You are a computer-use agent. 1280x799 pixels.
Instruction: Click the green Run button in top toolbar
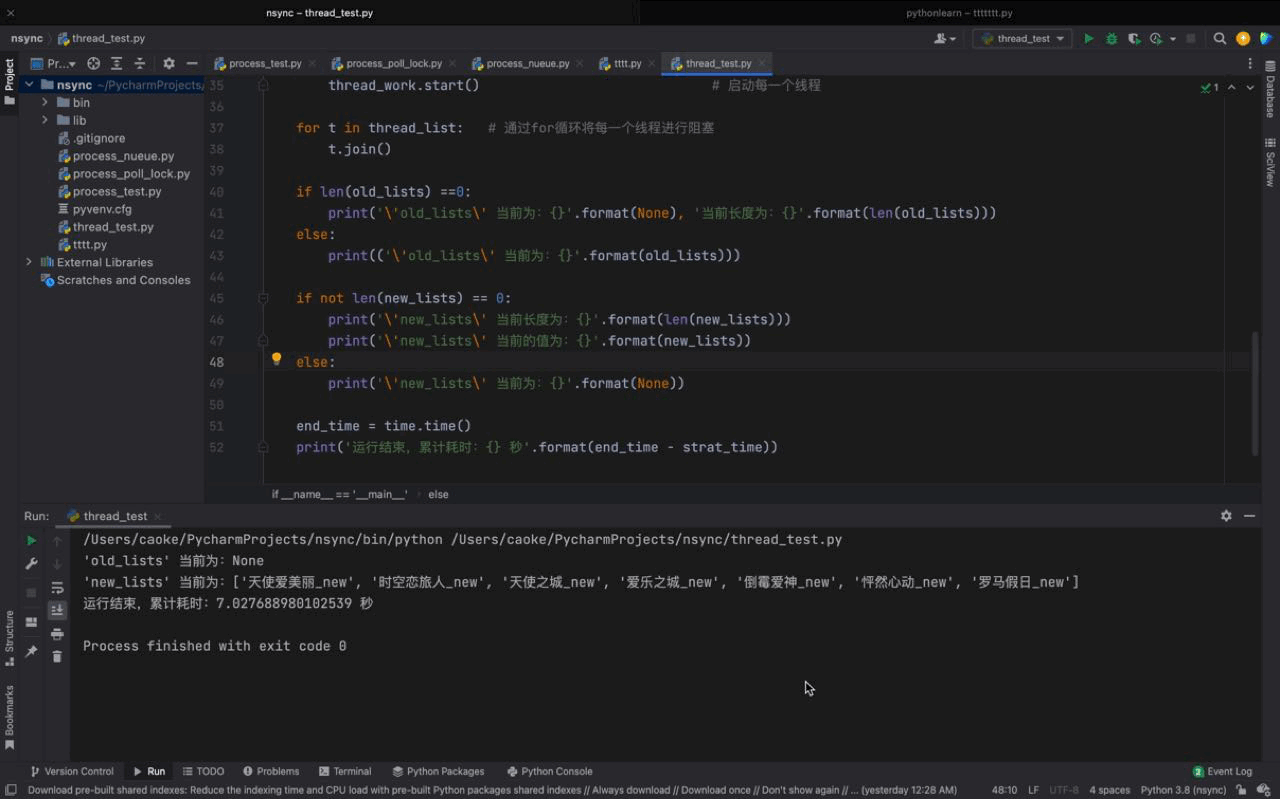tap(1089, 39)
